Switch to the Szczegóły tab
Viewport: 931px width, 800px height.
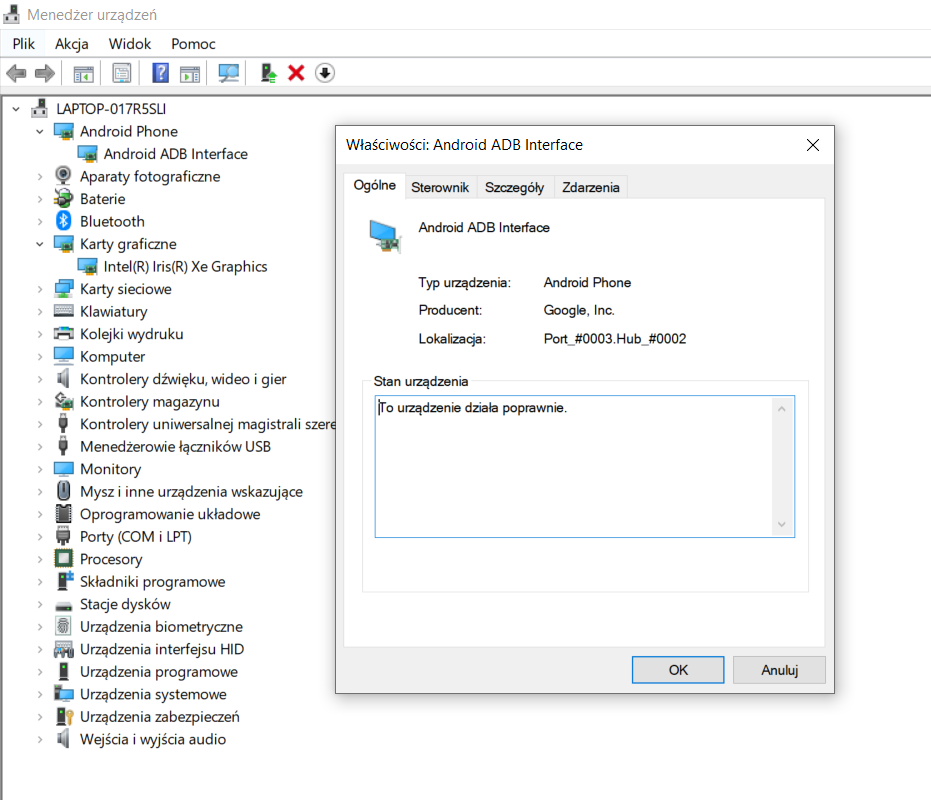pos(514,187)
